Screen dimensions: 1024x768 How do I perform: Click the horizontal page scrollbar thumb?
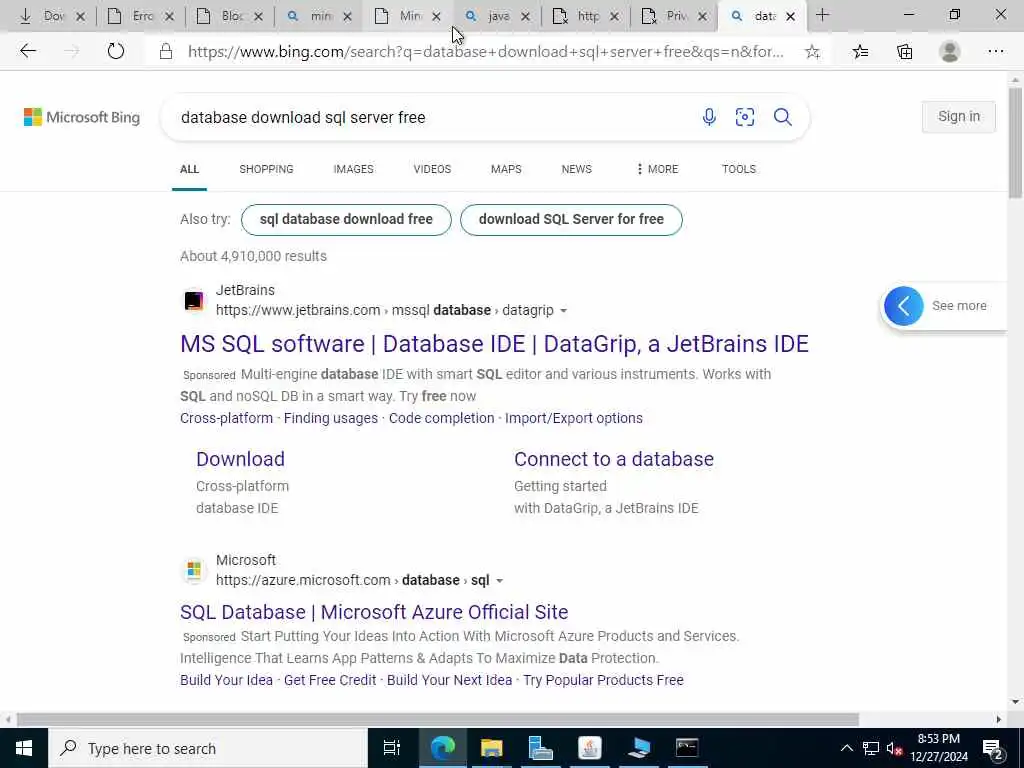click(x=438, y=720)
